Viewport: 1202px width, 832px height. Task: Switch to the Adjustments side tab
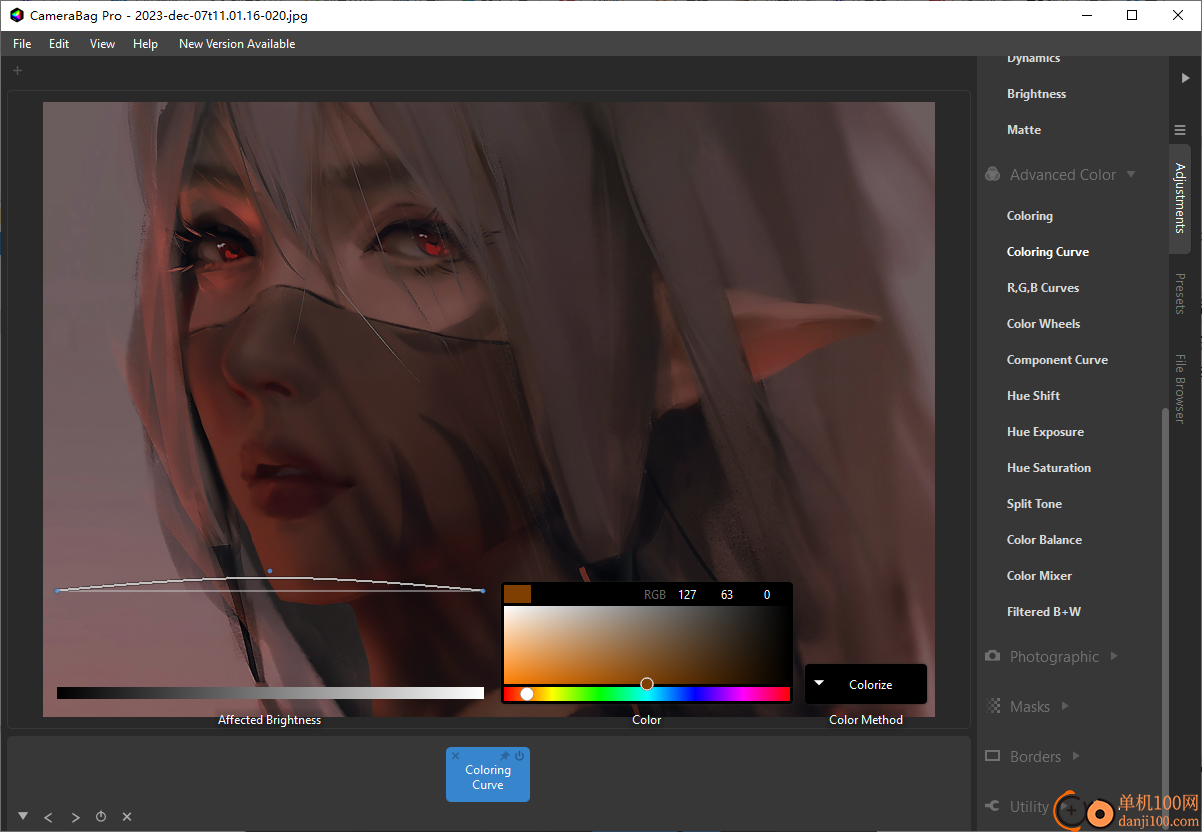click(x=1180, y=197)
